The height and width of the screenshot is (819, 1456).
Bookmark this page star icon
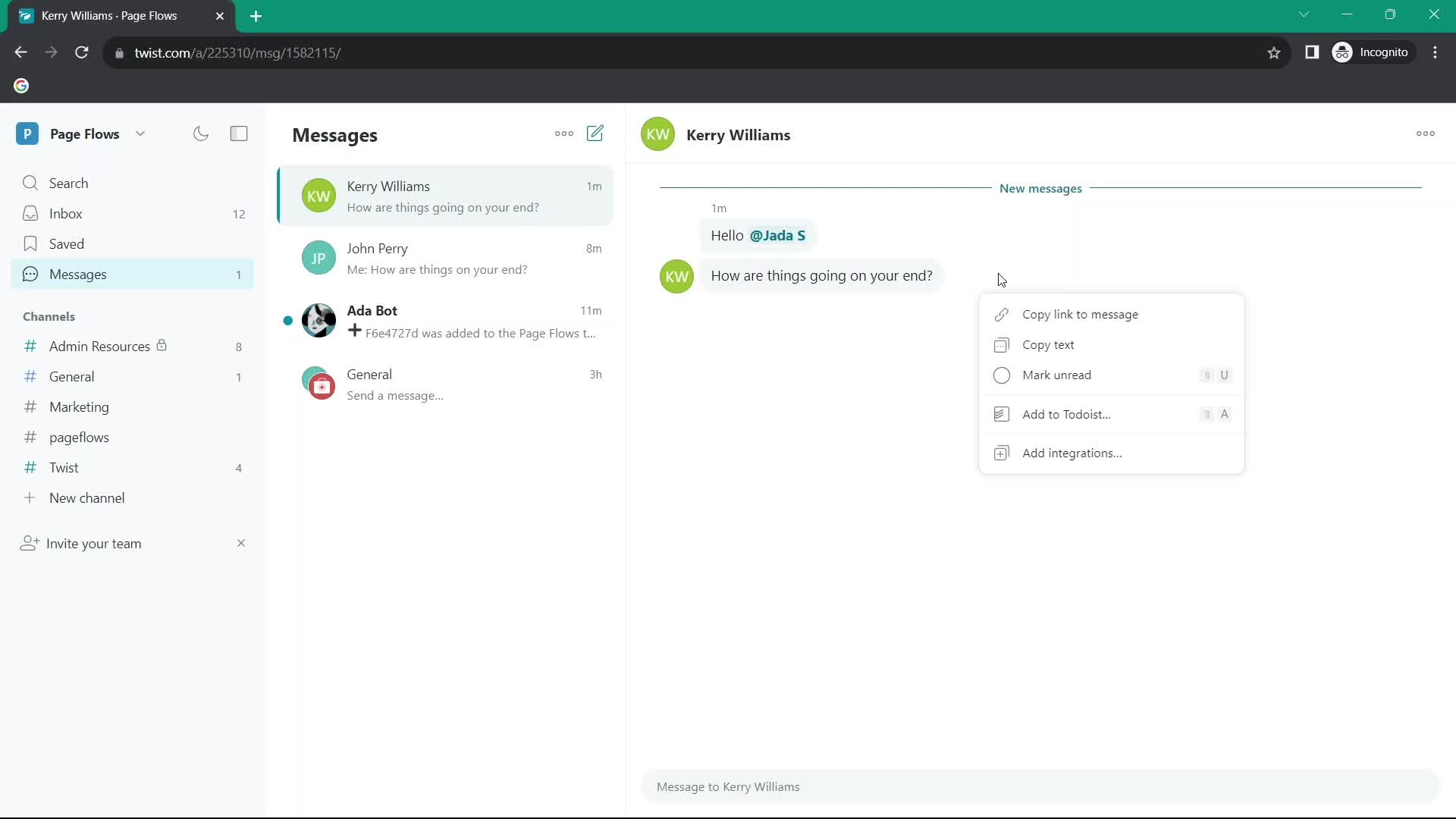1274,52
